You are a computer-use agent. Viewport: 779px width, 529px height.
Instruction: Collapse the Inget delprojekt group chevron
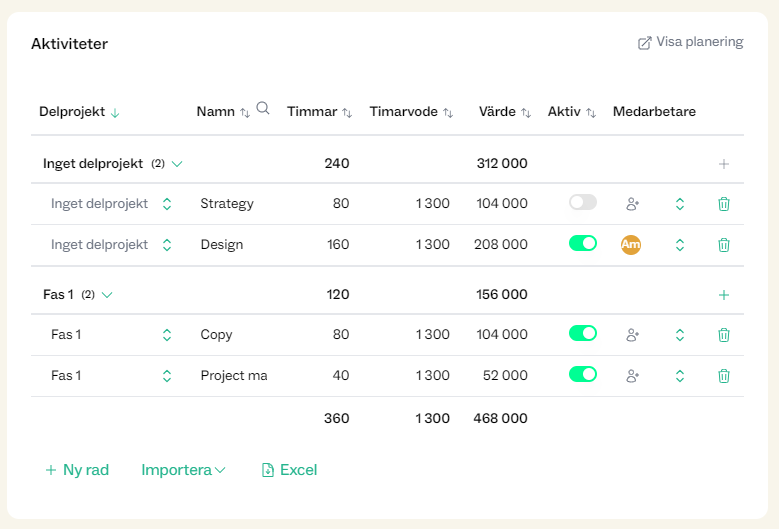[x=178, y=164]
